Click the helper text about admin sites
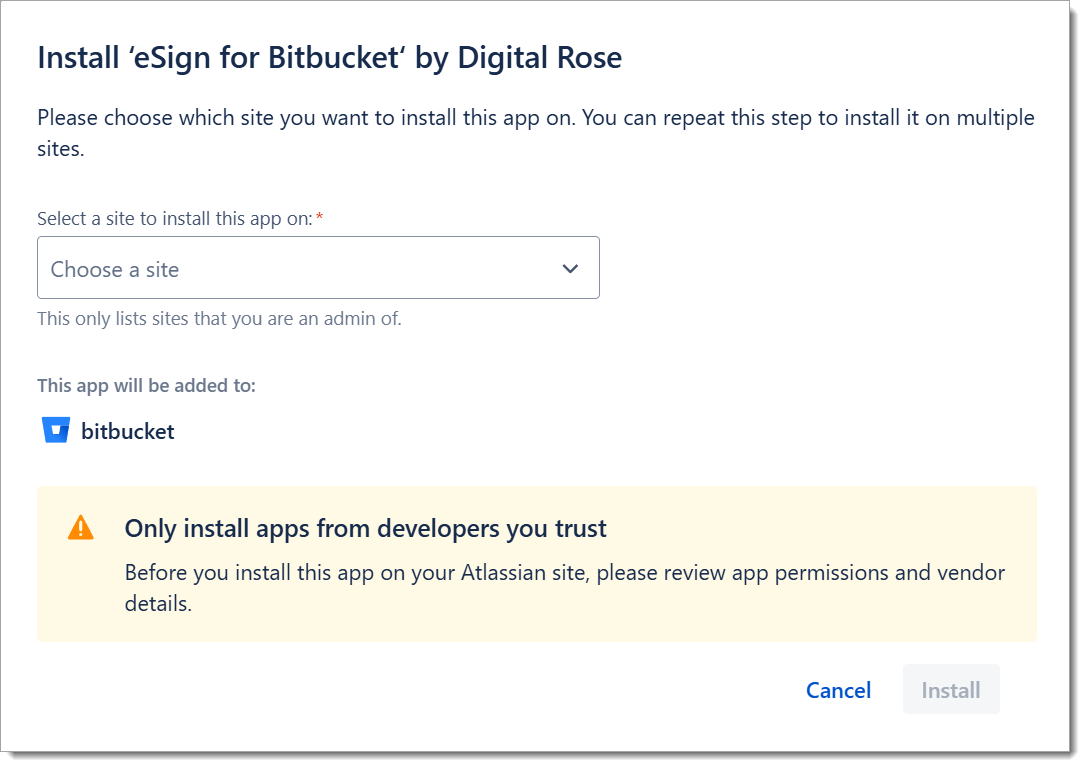 click(219, 319)
